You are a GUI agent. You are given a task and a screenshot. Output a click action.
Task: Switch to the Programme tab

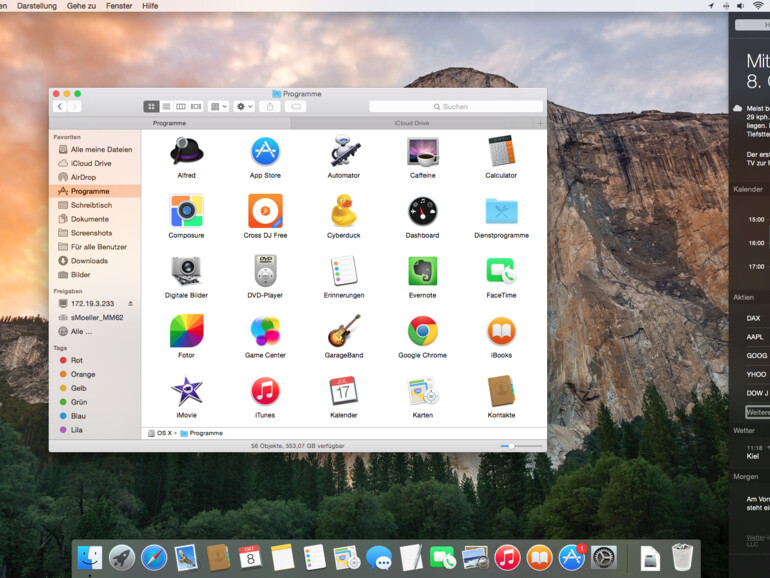(x=169, y=123)
